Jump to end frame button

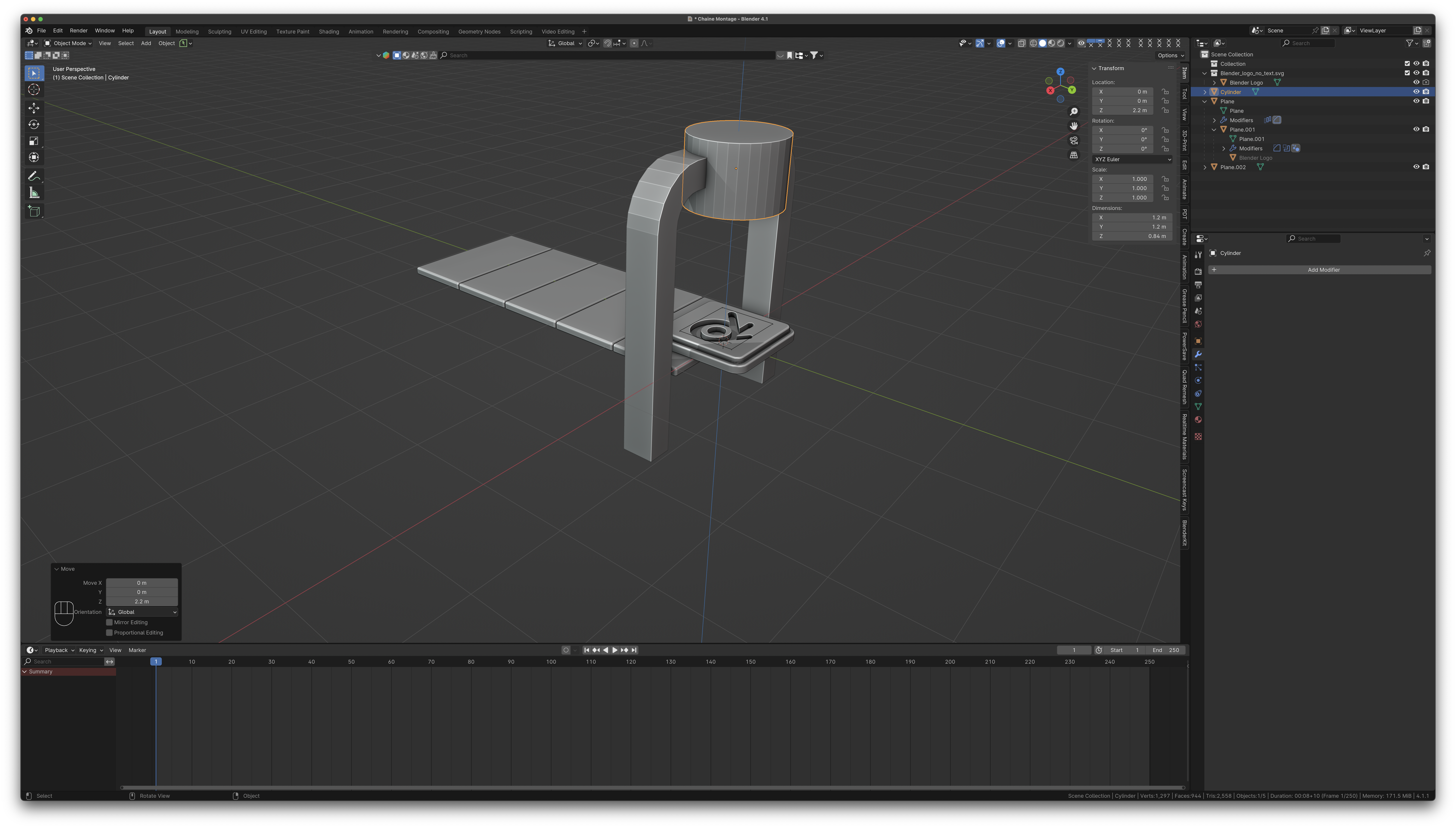click(x=634, y=650)
